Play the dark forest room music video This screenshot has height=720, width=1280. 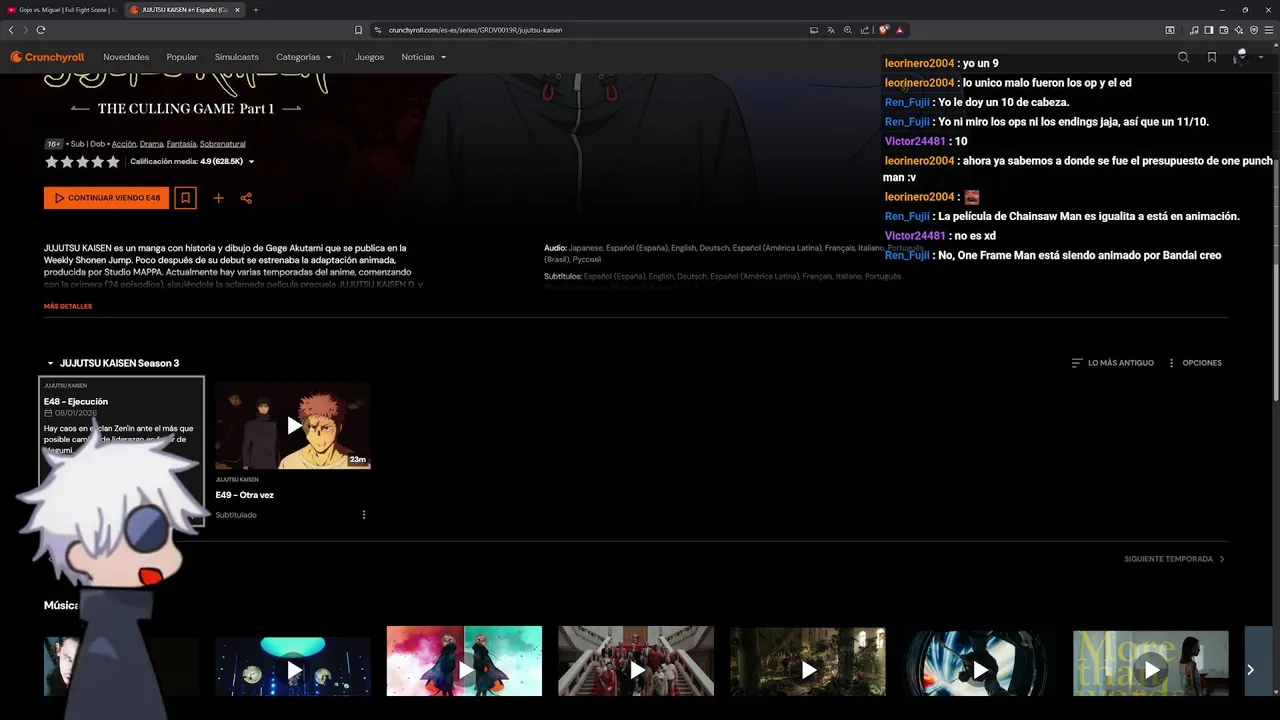pos(808,662)
